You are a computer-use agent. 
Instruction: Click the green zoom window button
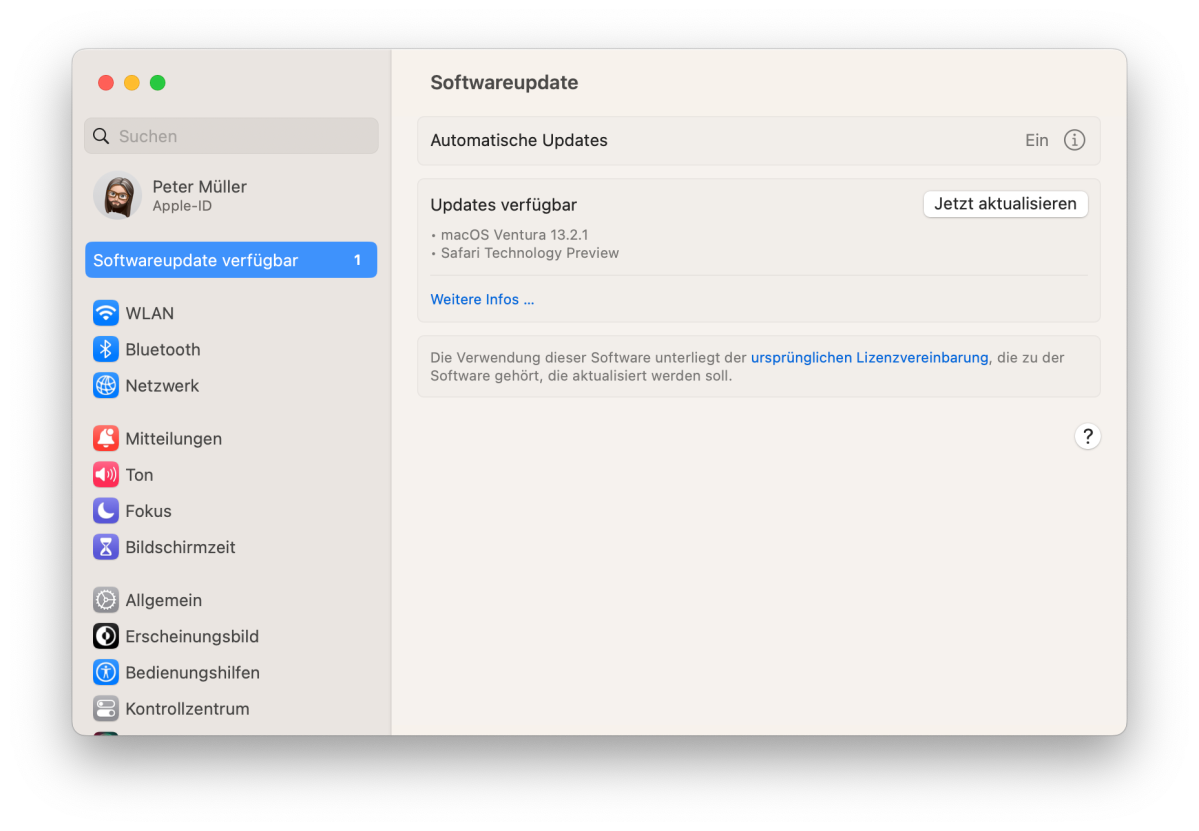tap(158, 83)
